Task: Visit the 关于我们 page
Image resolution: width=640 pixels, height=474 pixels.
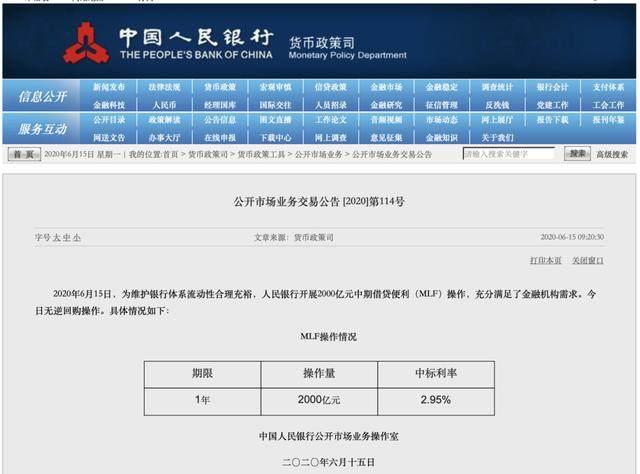Action: [x=497, y=138]
